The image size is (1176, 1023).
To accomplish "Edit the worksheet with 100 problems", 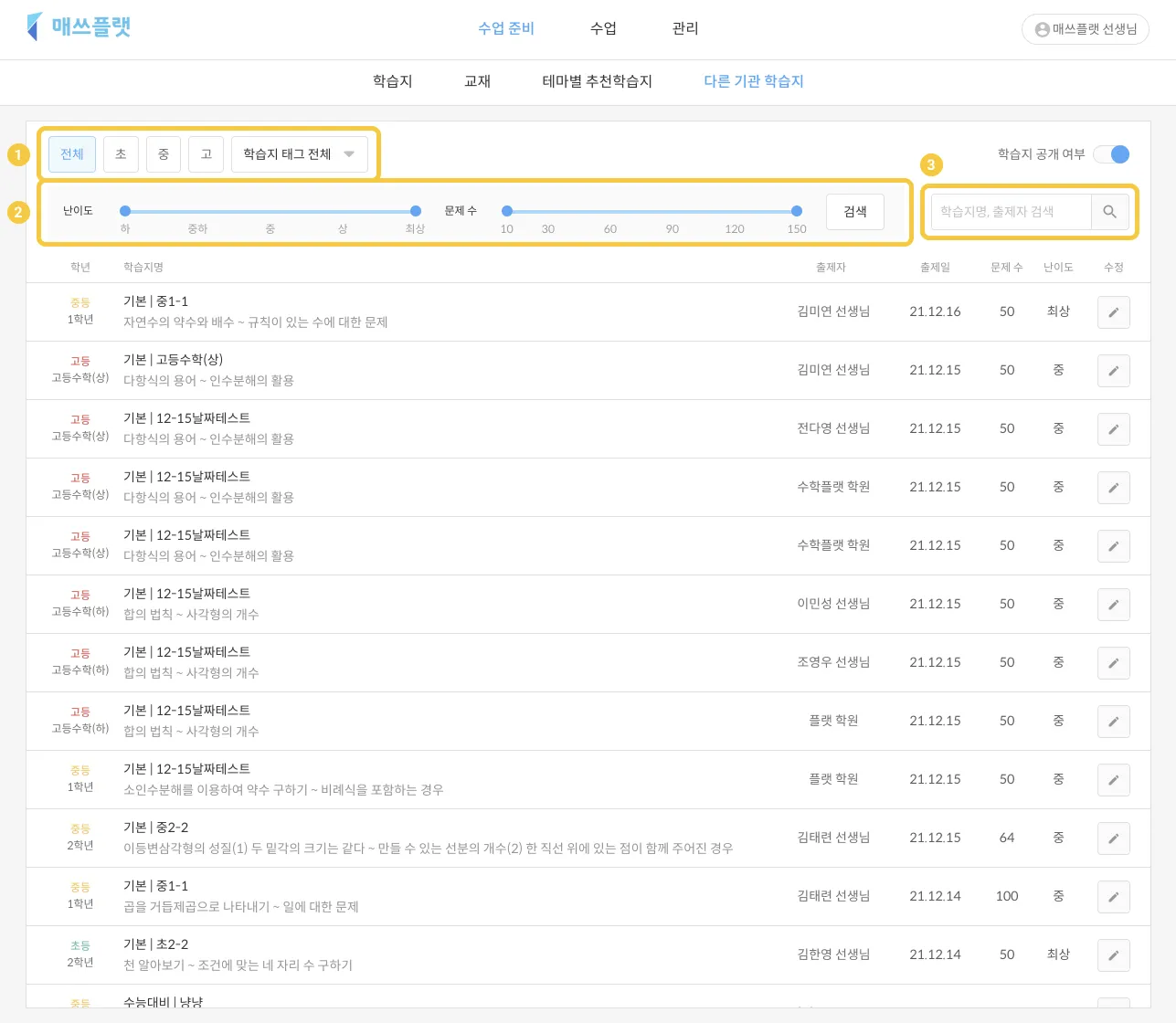I will click(1113, 897).
